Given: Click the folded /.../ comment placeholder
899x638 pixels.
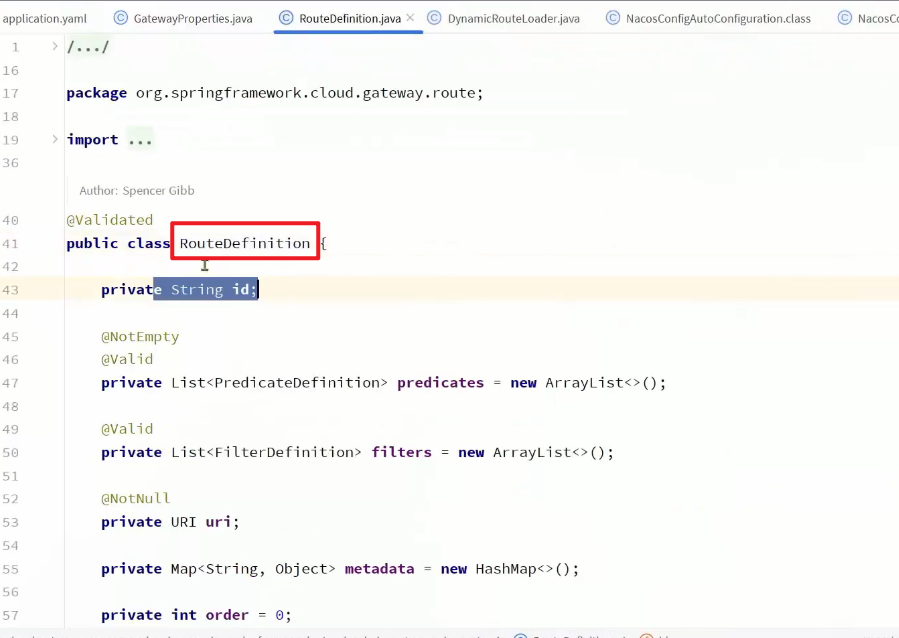Looking at the screenshot, I should click(x=88, y=48).
